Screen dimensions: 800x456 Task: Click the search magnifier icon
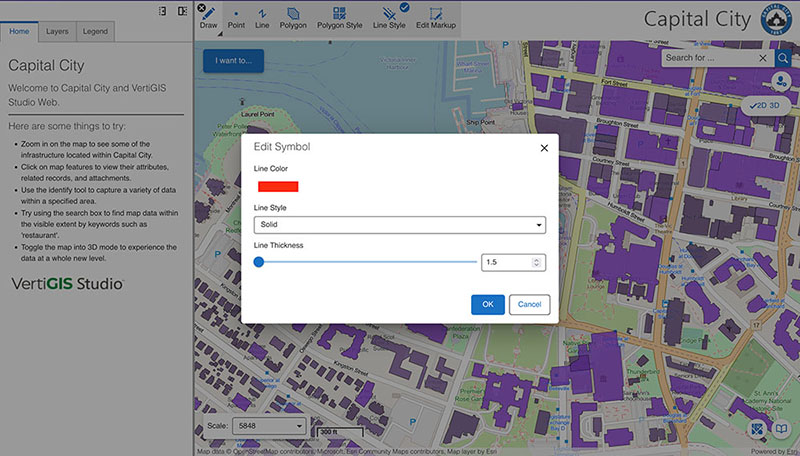point(783,58)
